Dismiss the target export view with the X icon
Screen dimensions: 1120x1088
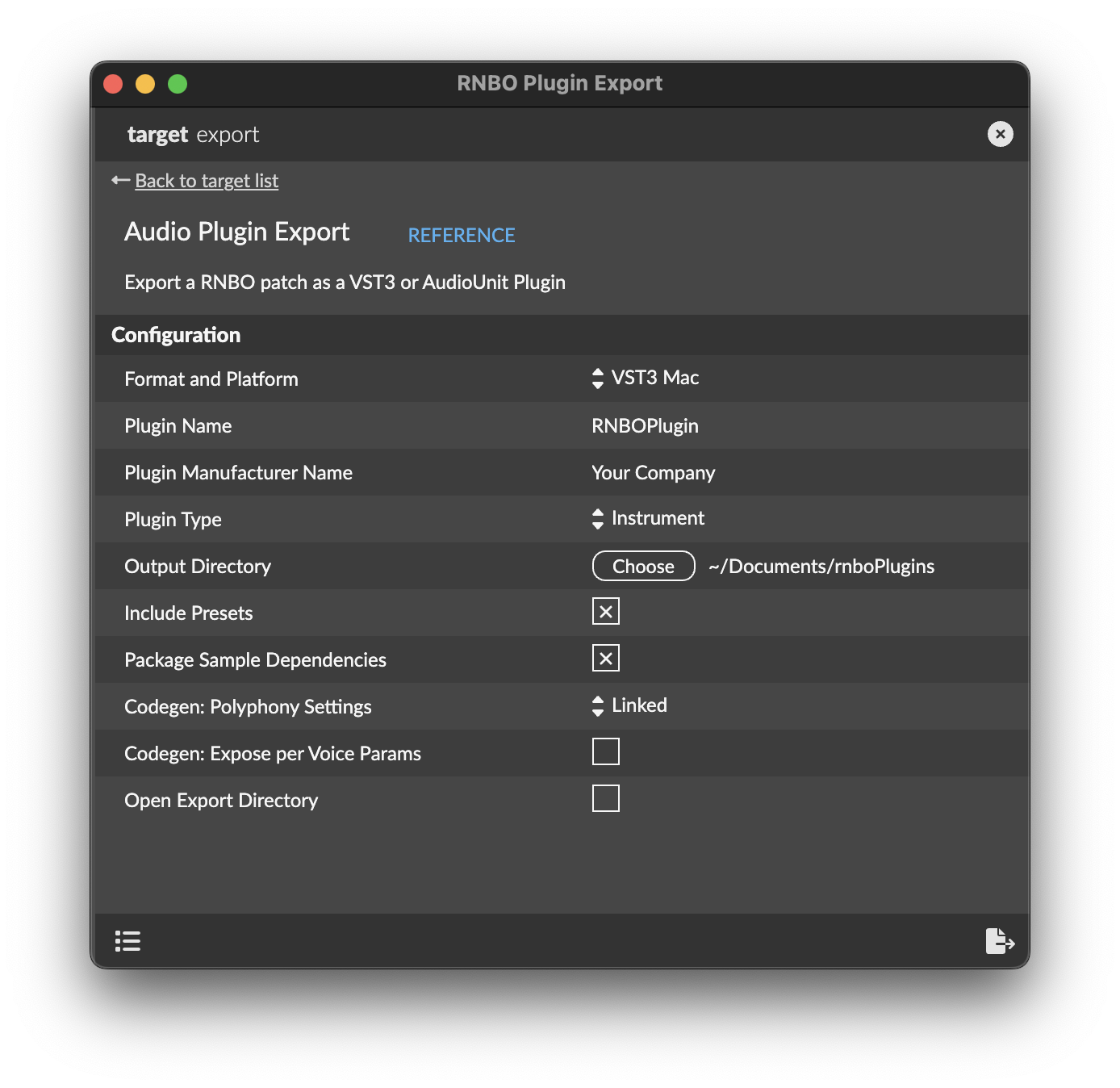(1000, 134)
